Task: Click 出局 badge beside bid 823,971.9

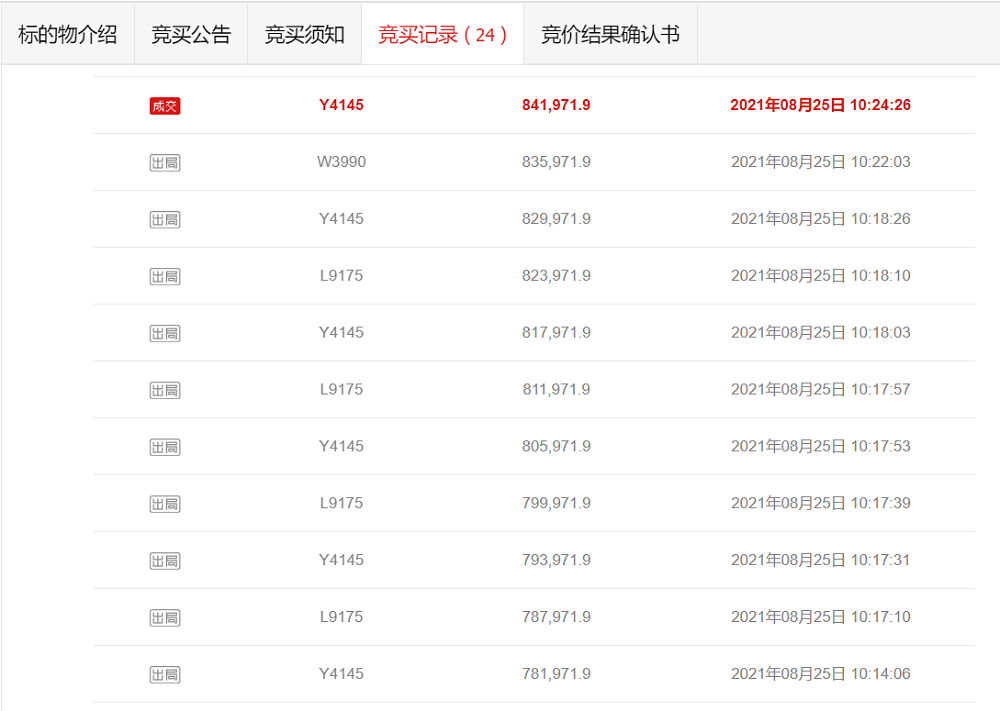Action: 165,276
